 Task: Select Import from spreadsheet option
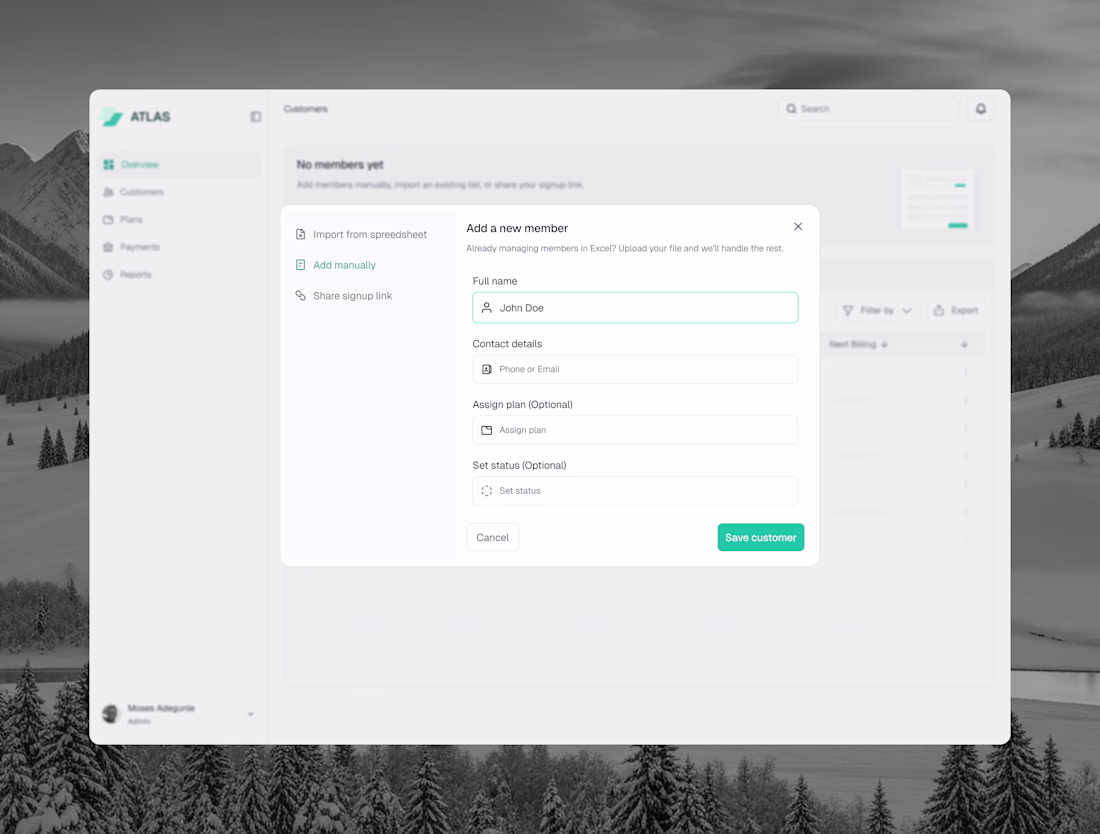370,234
